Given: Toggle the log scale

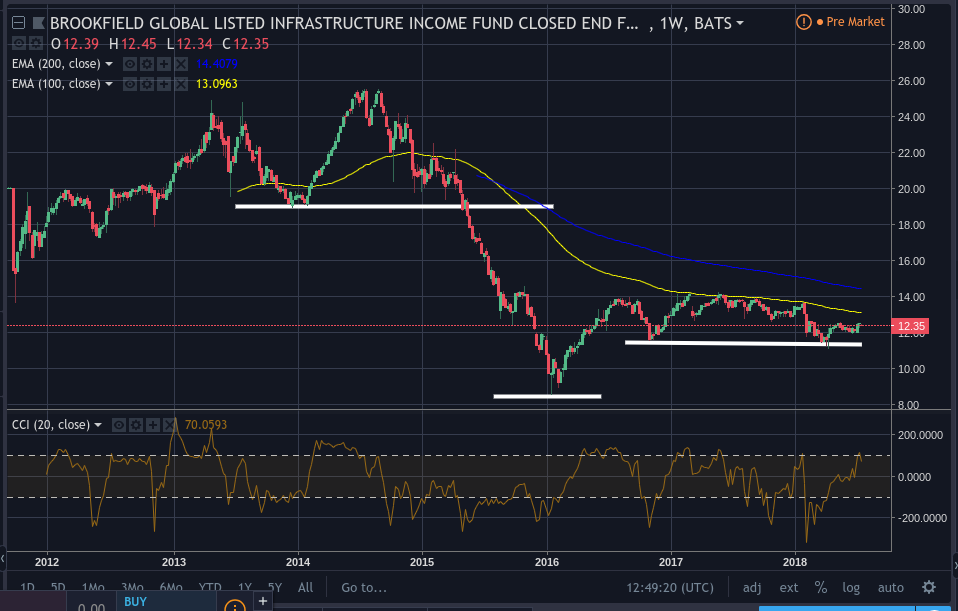Looking at the screenshot, I should tap(851, 587).
